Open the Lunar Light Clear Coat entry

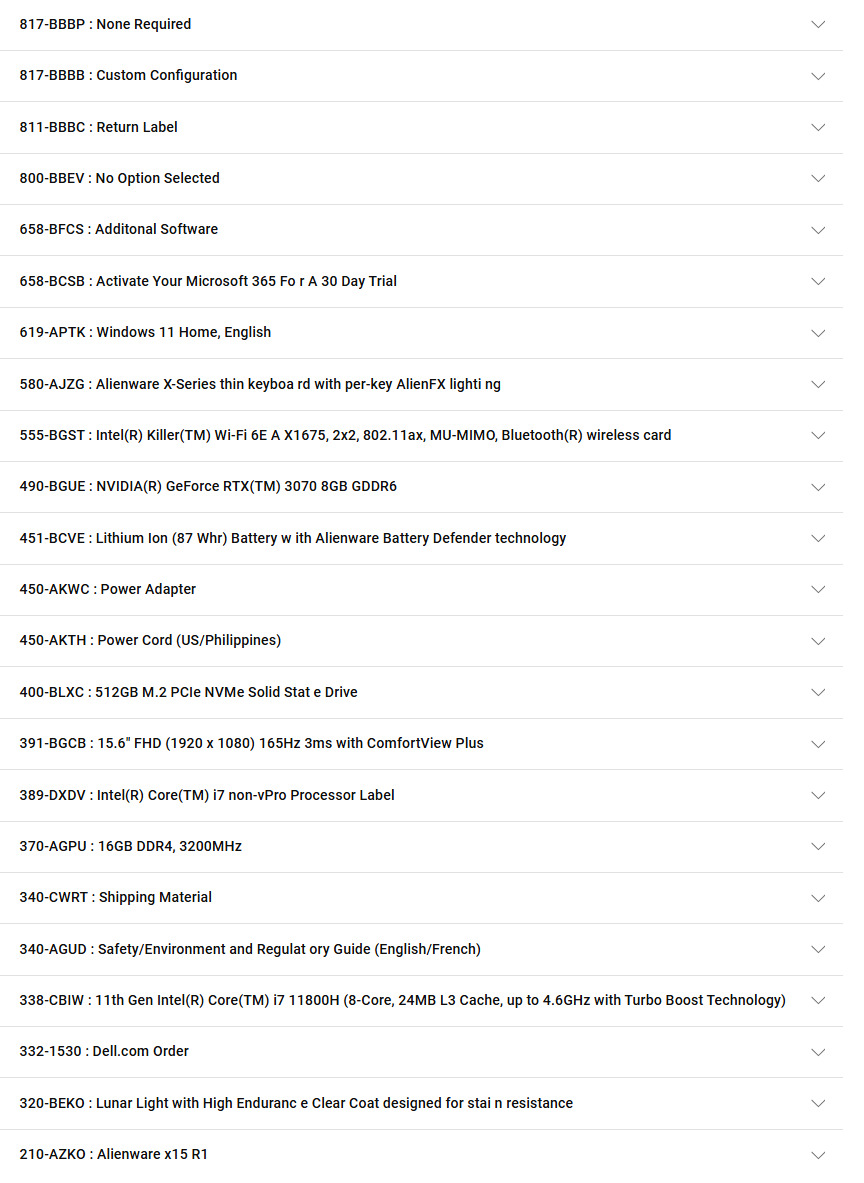click(x=296, y=1103)
